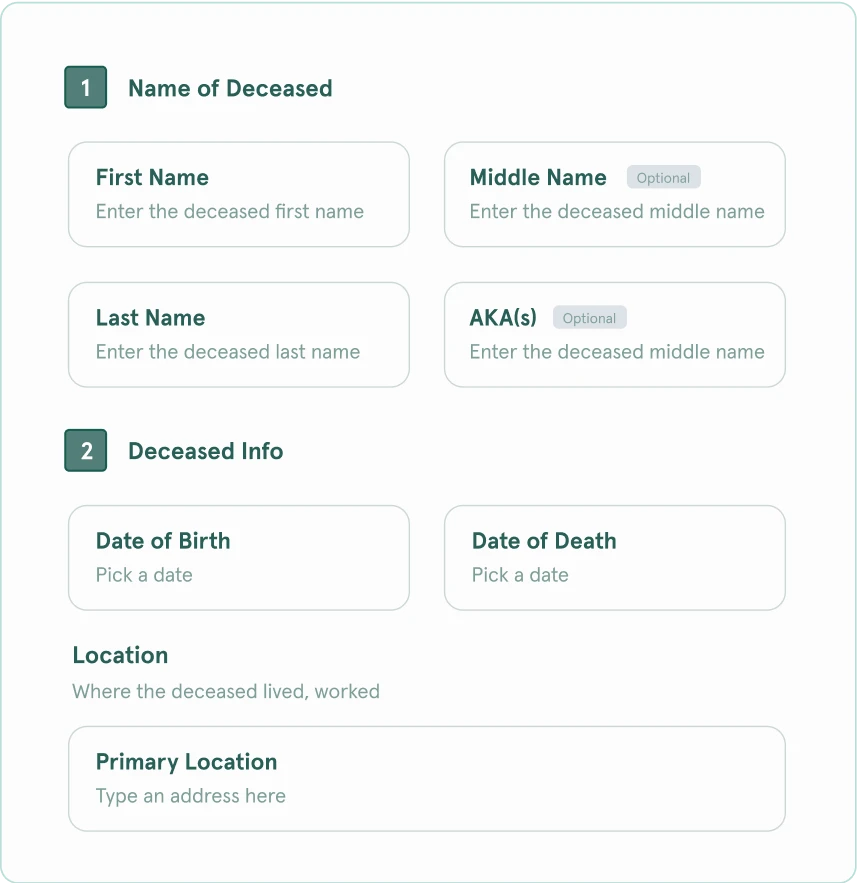Image resolution: width=857 pixels, height=883 pixels.
Task: Click the Location heading
Action: 120,655
